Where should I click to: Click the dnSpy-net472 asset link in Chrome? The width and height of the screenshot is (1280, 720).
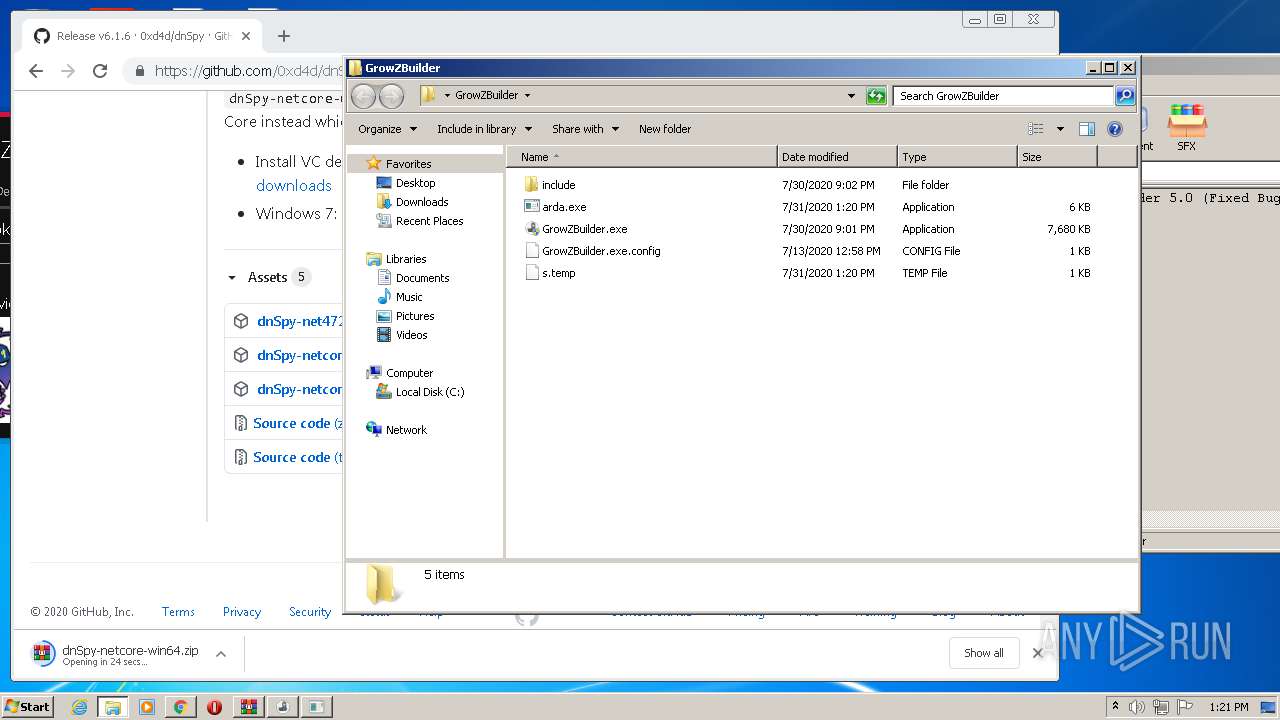tap(299, 321)
